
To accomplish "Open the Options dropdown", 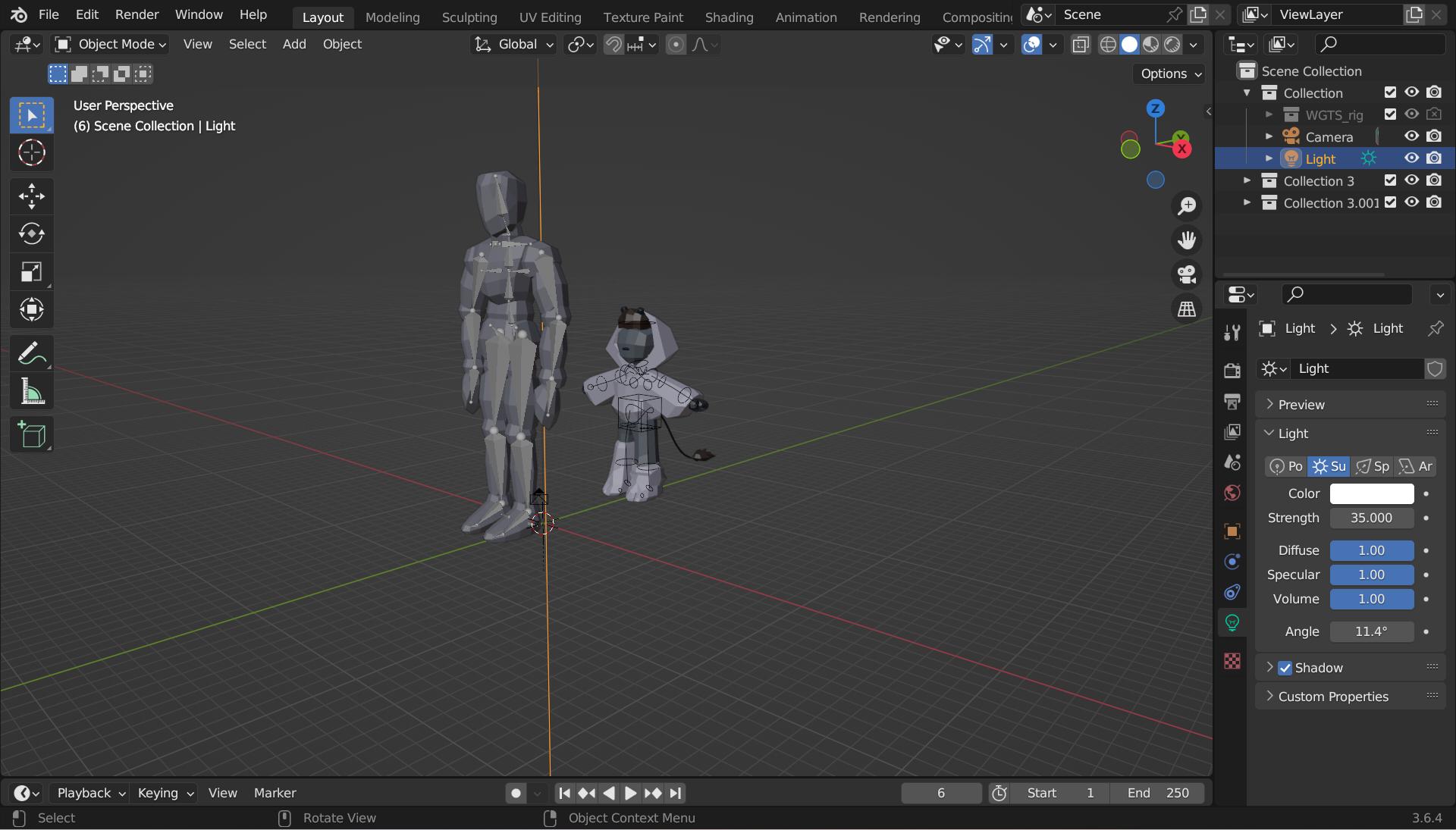I will (x=1171, y=74).
